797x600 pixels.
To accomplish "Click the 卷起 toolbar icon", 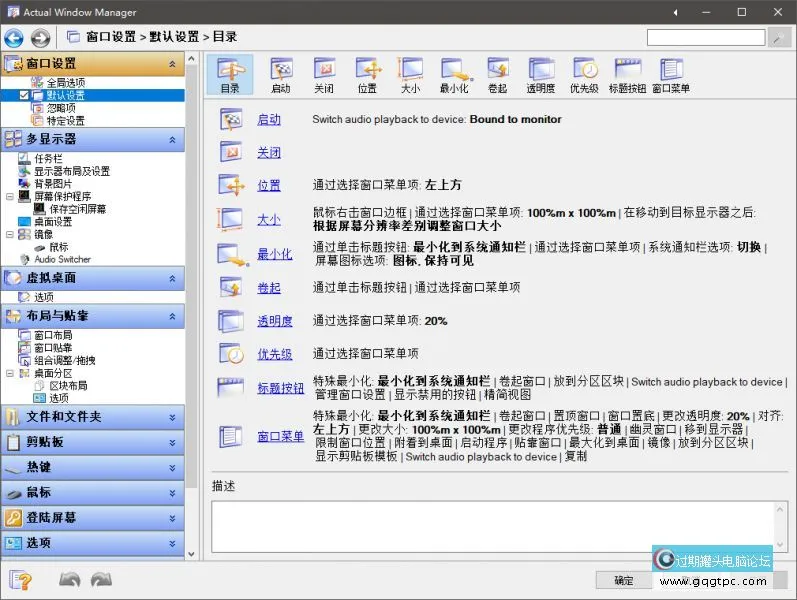I will pyautogui.click(x=498, y=75).
